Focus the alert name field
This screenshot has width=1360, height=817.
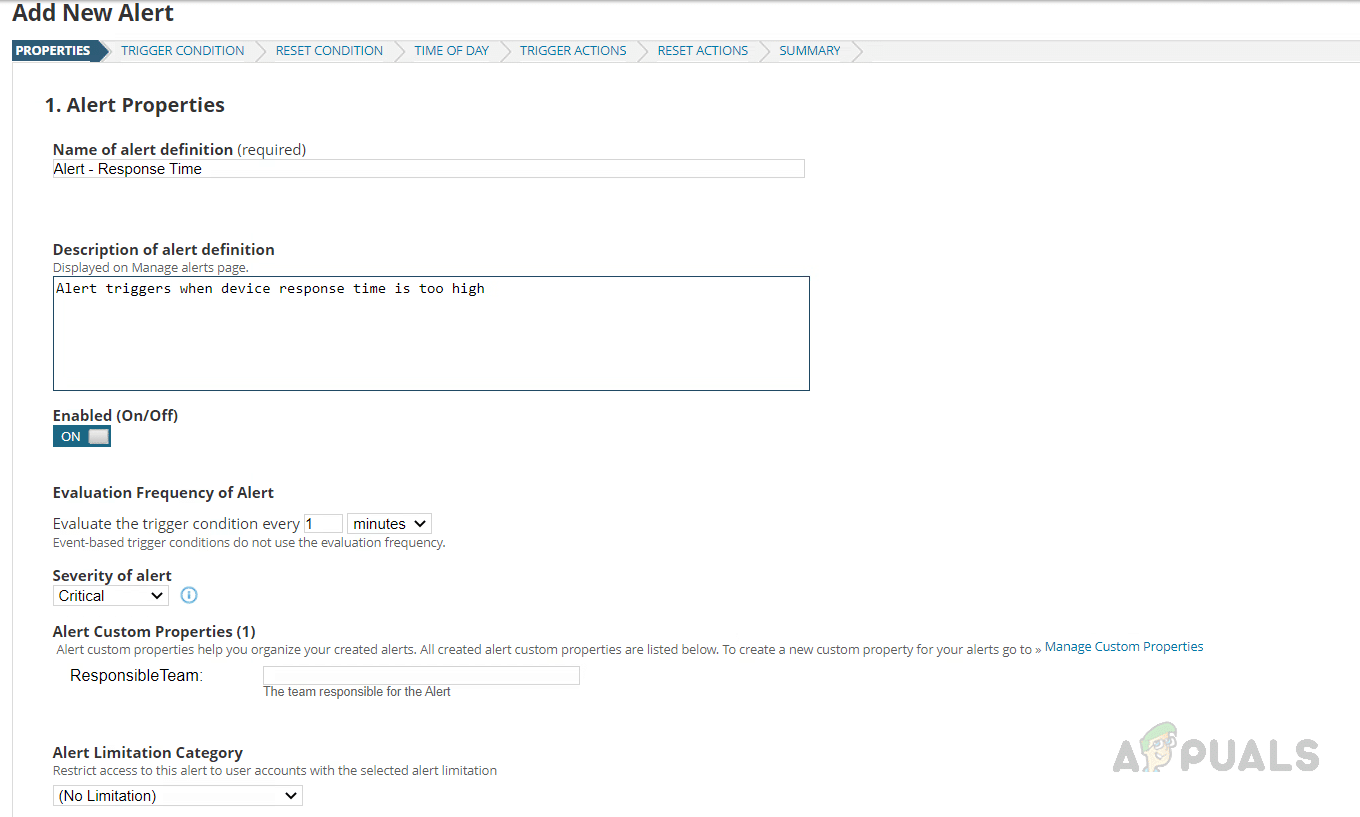(x=429, y=169)
